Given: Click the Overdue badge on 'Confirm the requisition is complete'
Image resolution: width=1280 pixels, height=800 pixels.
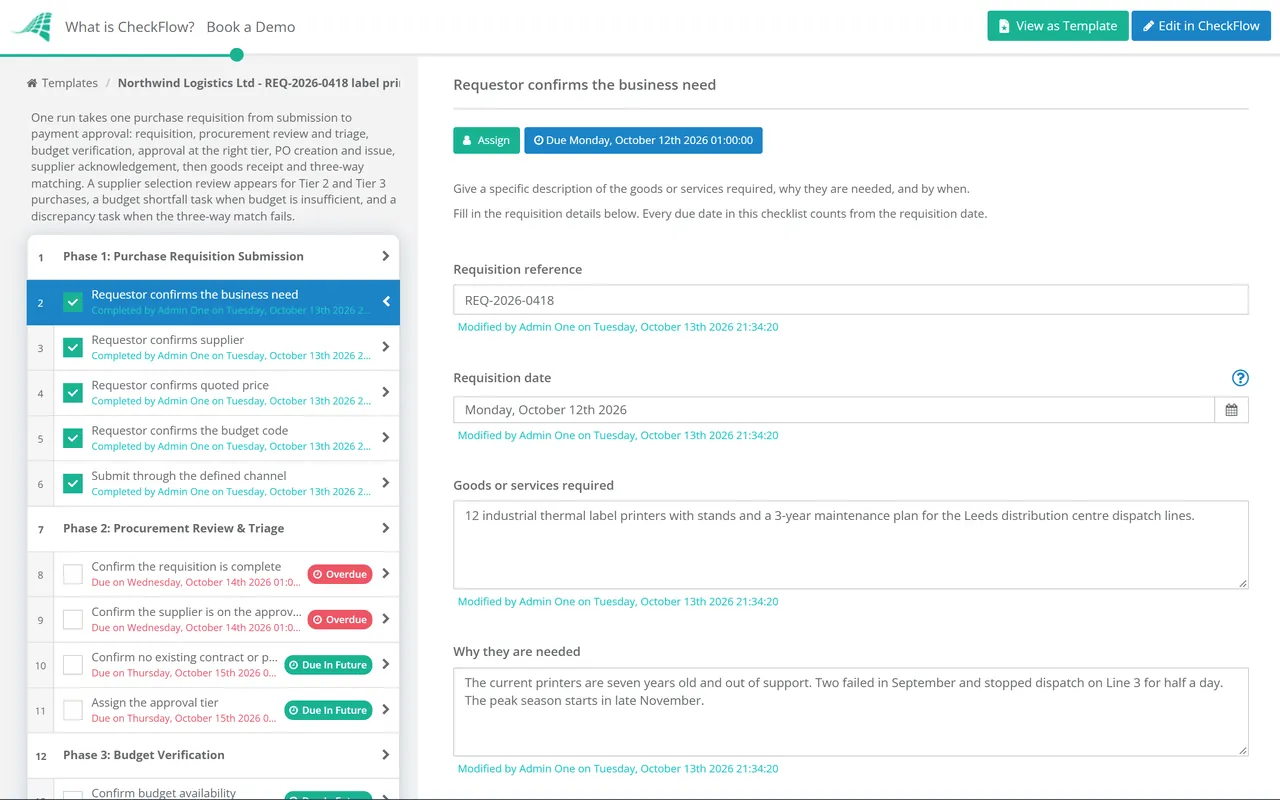Looking at the screenshot, I should coord(340,574).
